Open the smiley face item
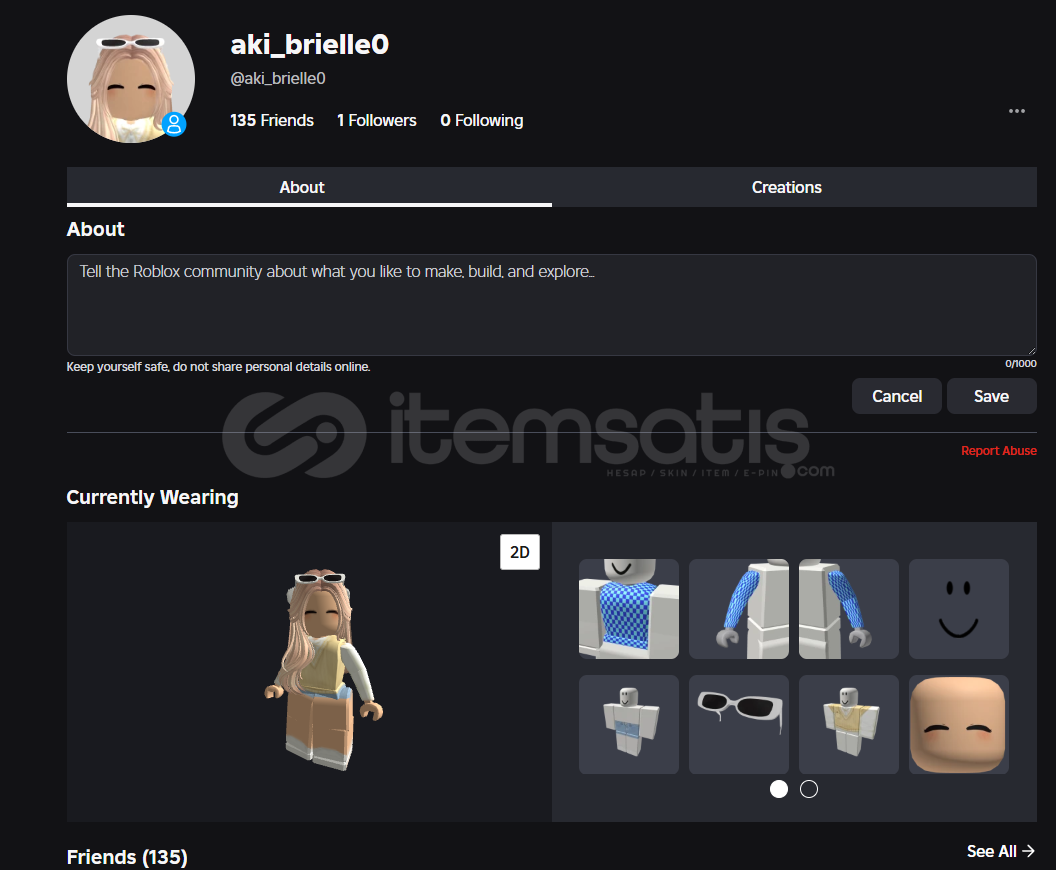The width and height of the screenshot is (1056, 870). point(958,609)
